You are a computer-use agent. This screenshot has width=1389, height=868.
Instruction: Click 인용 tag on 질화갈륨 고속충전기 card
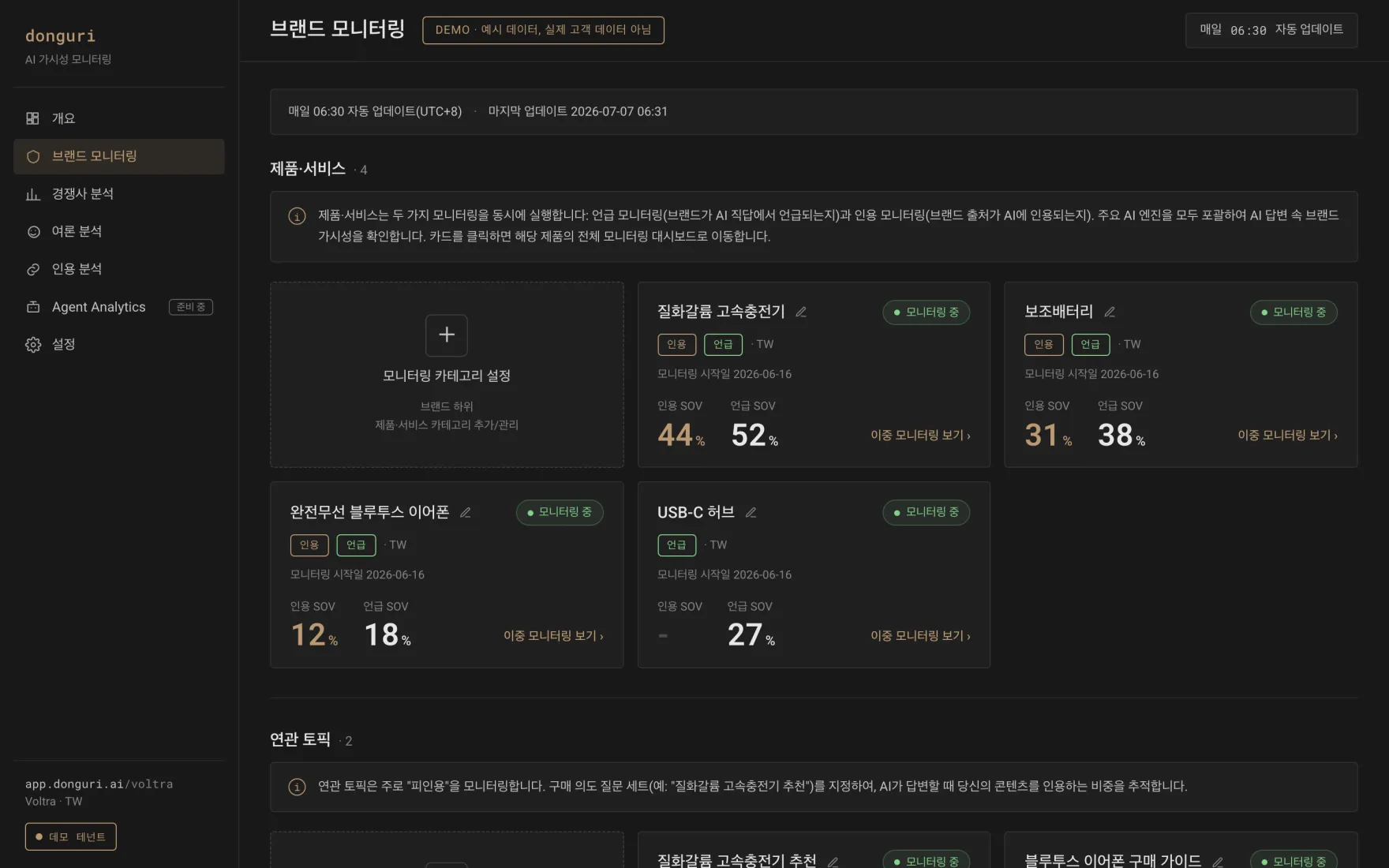[x=676, y=345]
